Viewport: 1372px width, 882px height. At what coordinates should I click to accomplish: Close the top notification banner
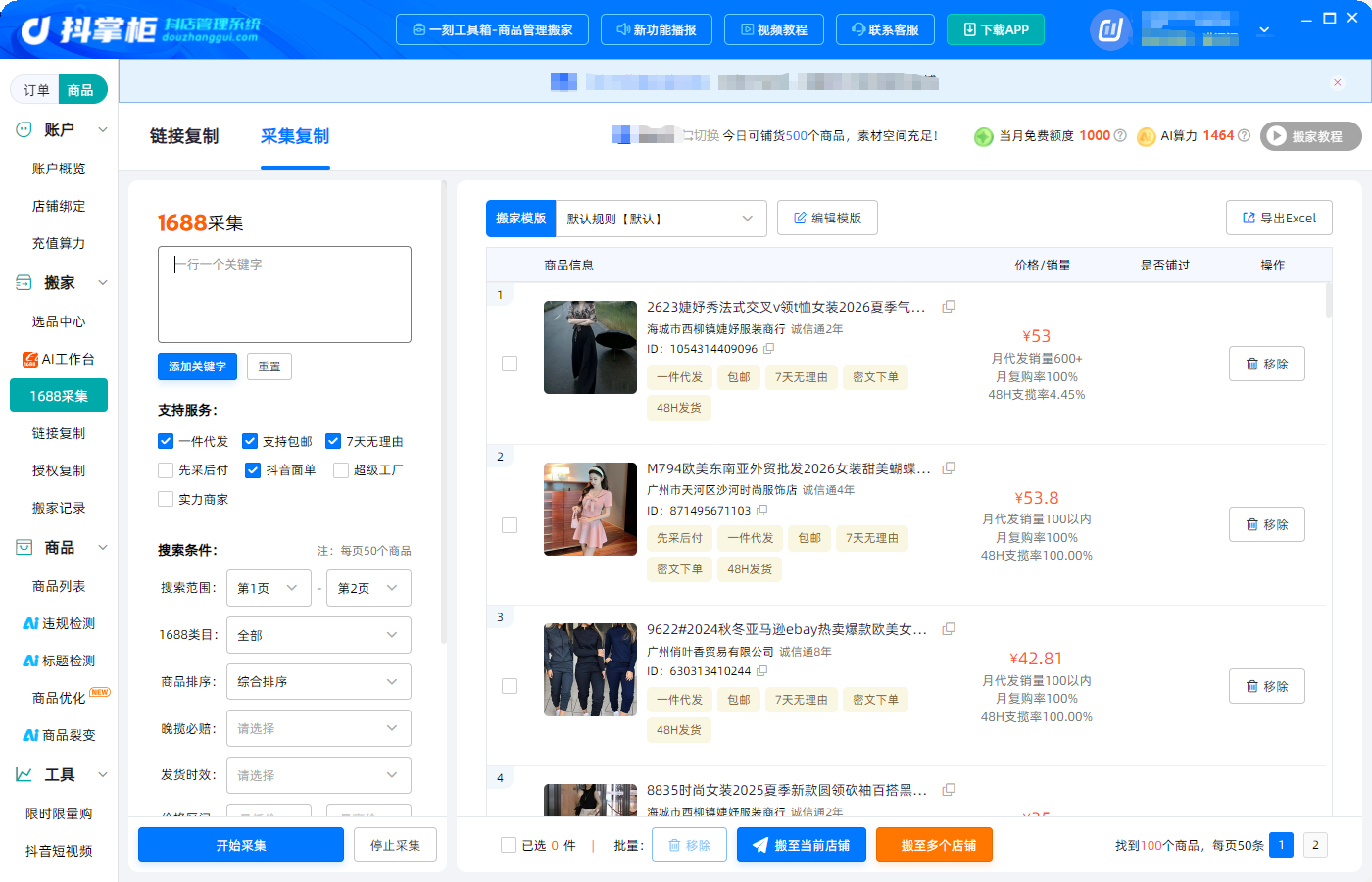(x=1338, y=82)
